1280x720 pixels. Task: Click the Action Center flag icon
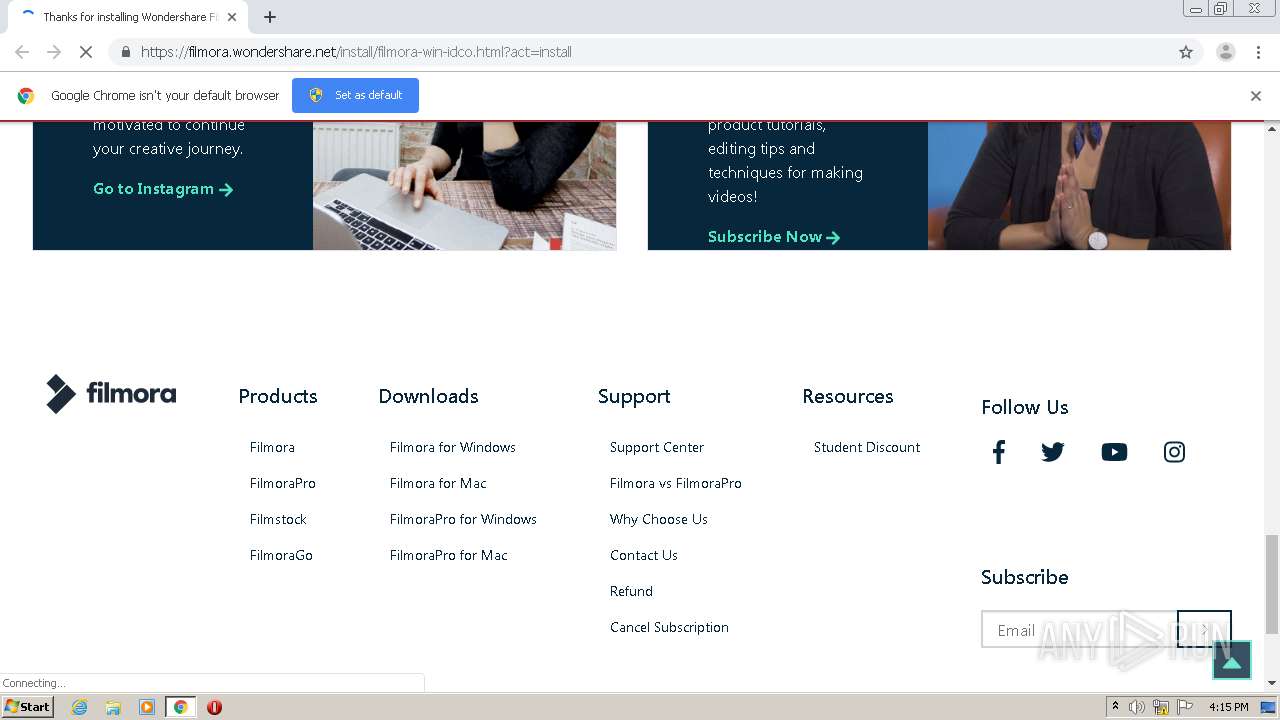(1185, 707)
